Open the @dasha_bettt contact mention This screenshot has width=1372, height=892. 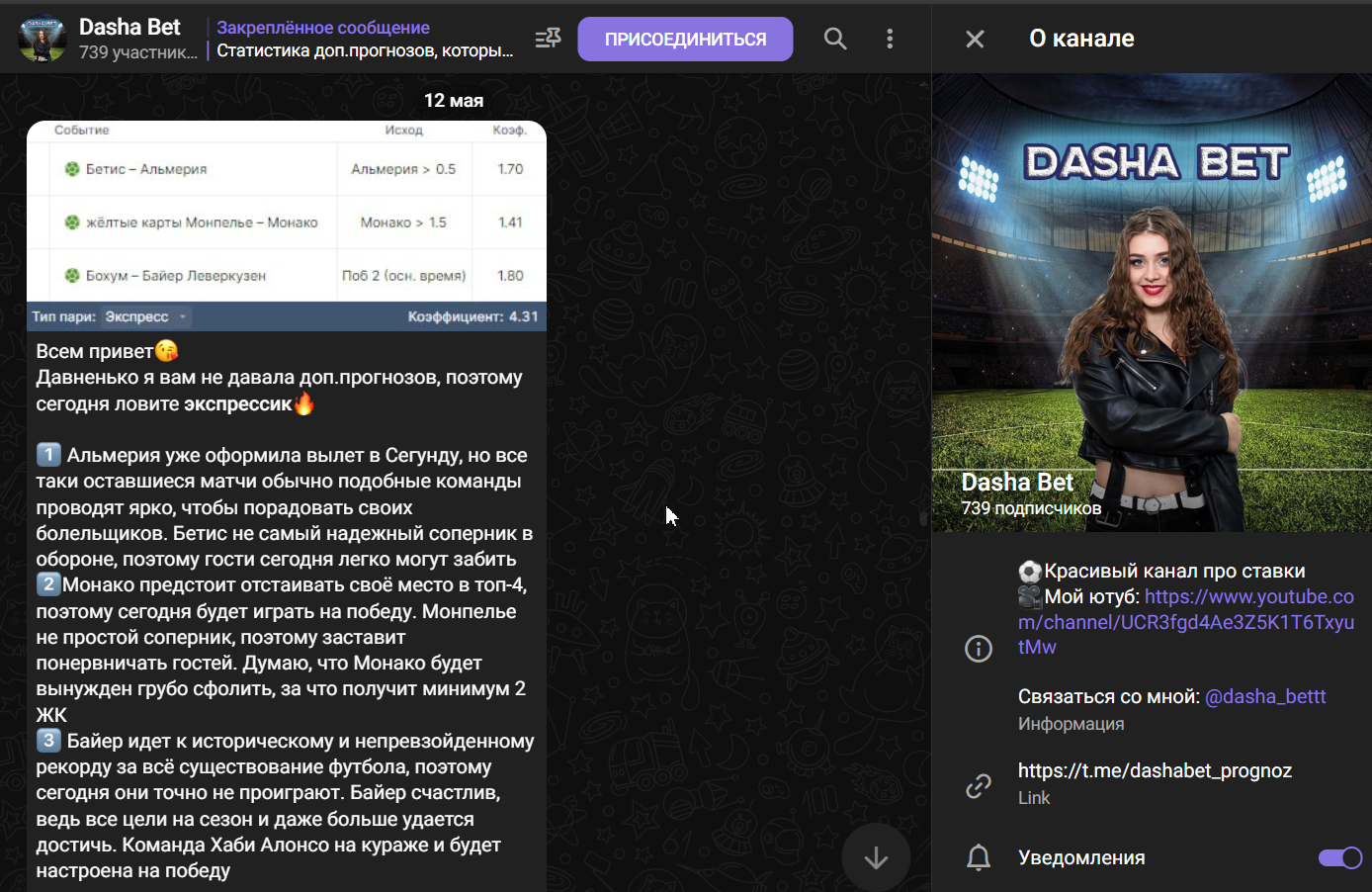1265,696
